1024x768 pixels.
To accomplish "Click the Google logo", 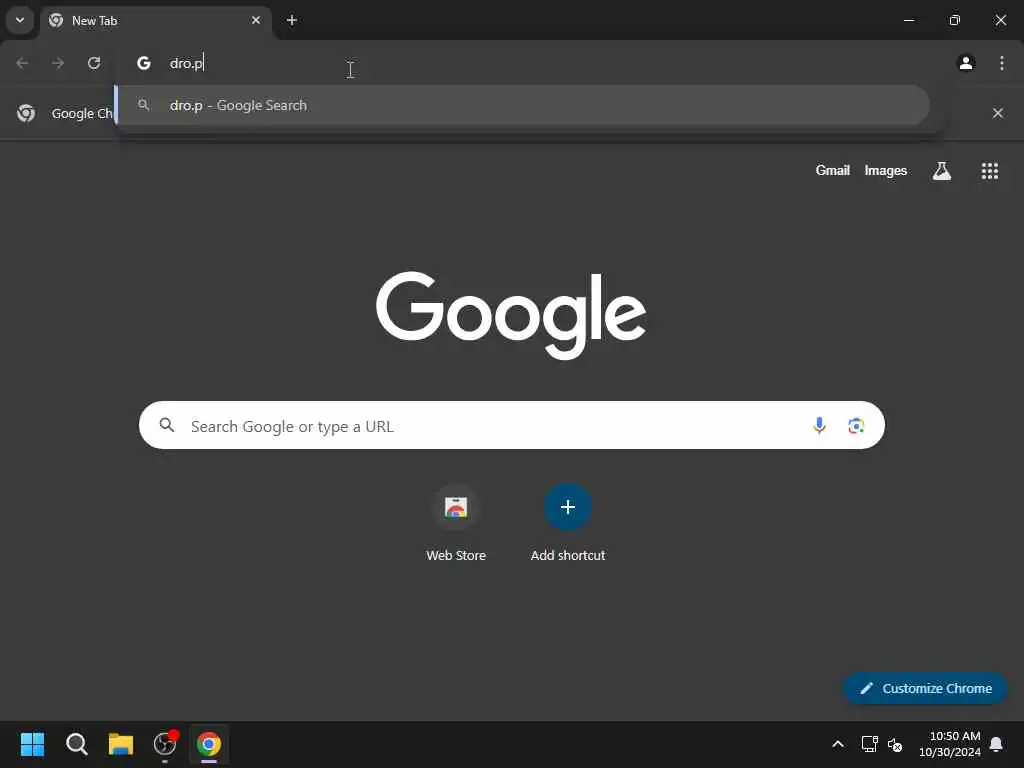I will coord(511,315).
